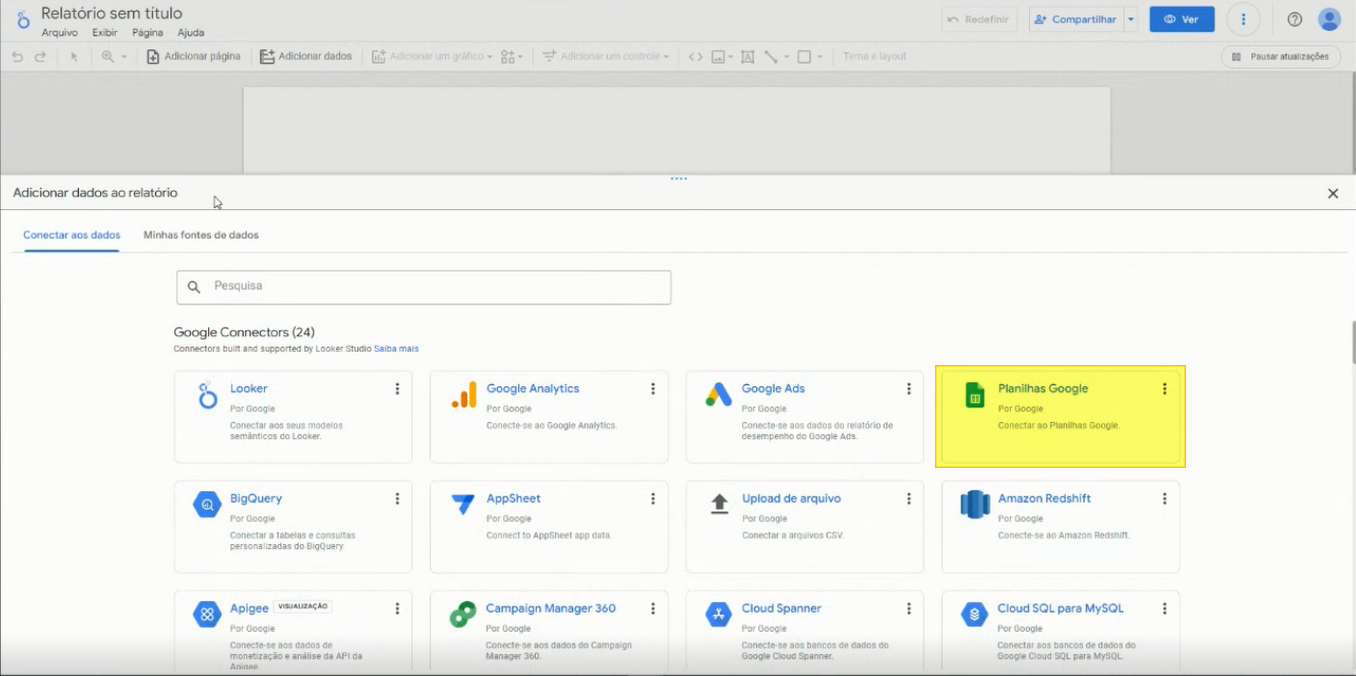Click the embed URL code icon
Screen dimensions: 1356x676
[695, 57]
